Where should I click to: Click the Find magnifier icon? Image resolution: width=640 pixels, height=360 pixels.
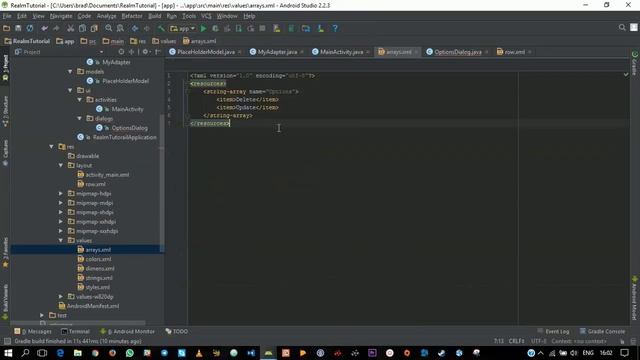(109, 29)
